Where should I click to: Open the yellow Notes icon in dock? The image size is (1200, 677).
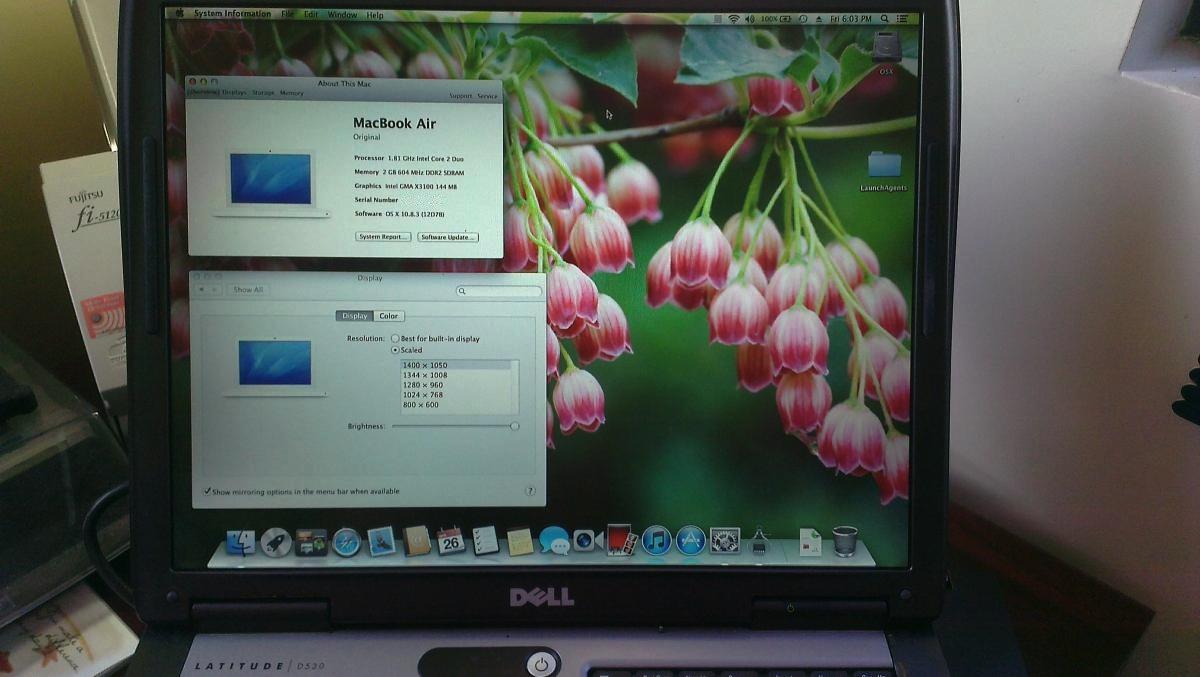pos(519,542)
